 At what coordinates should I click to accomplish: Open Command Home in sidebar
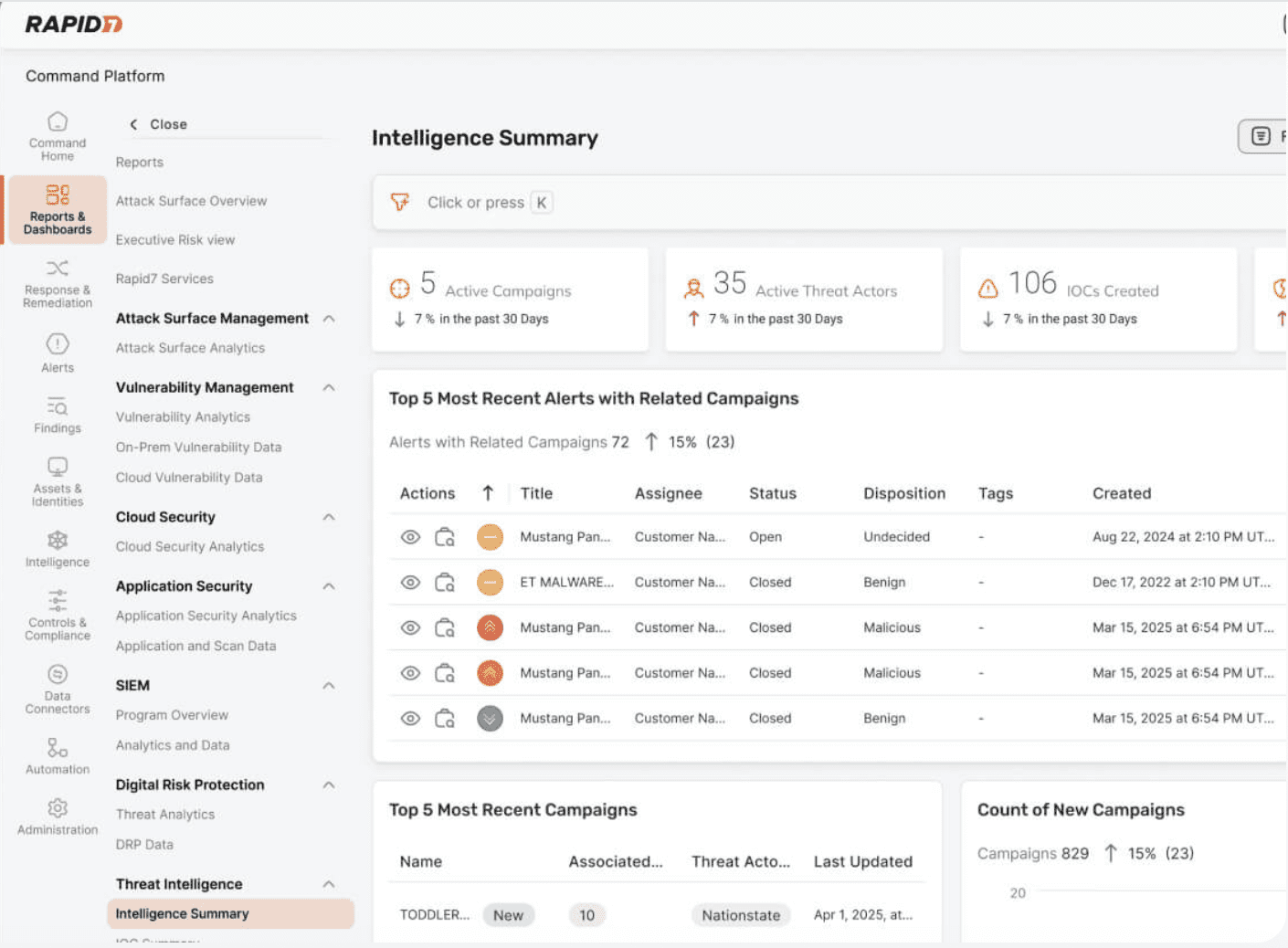click(58, 137)
